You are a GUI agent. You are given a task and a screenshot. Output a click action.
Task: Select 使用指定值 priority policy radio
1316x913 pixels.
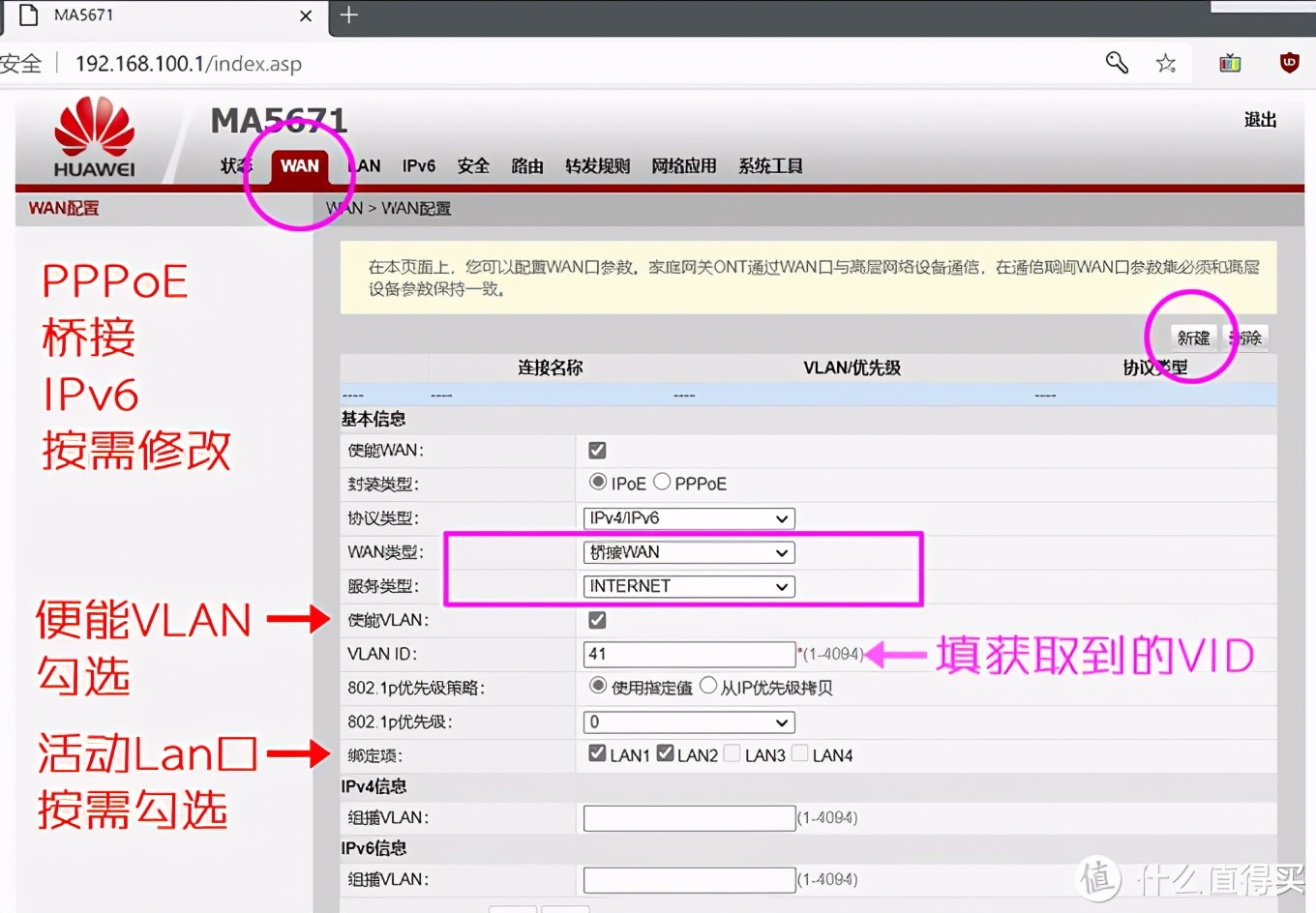pyautogui.click(x=598, y=686)
